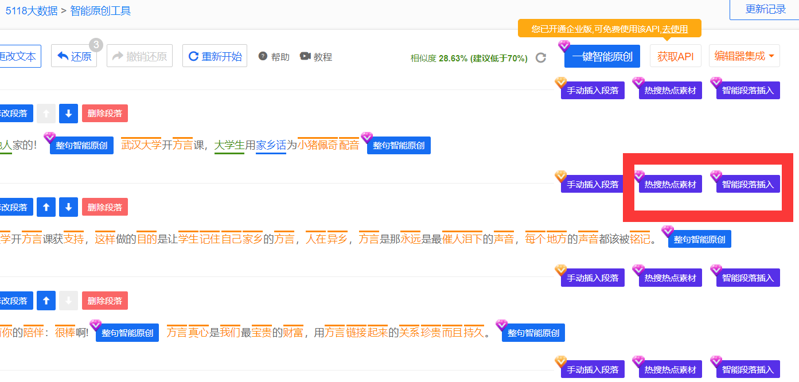This screenshot has width=799, height=382.
Task: Select the highlighted word 宝贵
Action: coord(261,333)
